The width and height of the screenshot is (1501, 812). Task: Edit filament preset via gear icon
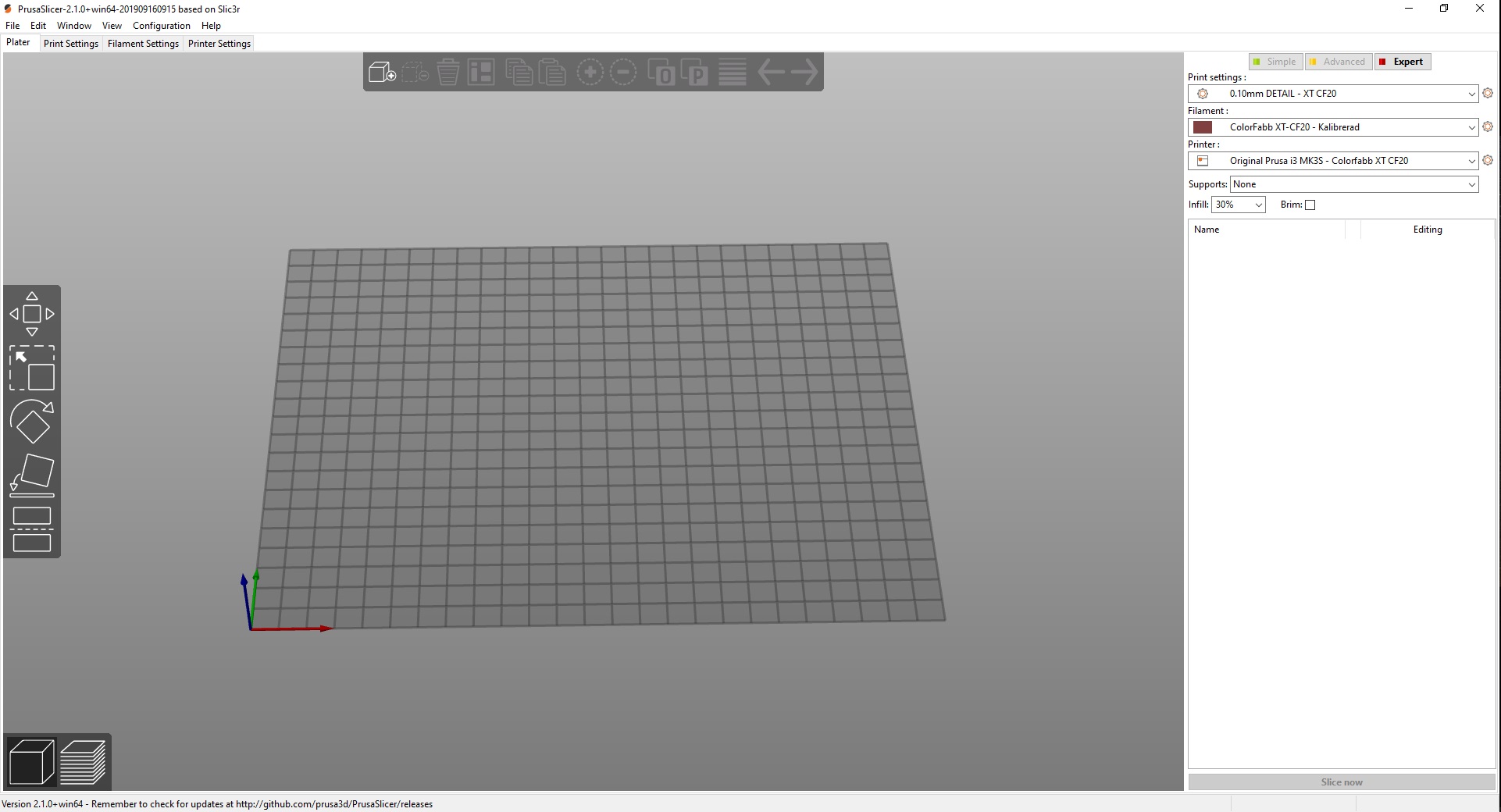1488,126
